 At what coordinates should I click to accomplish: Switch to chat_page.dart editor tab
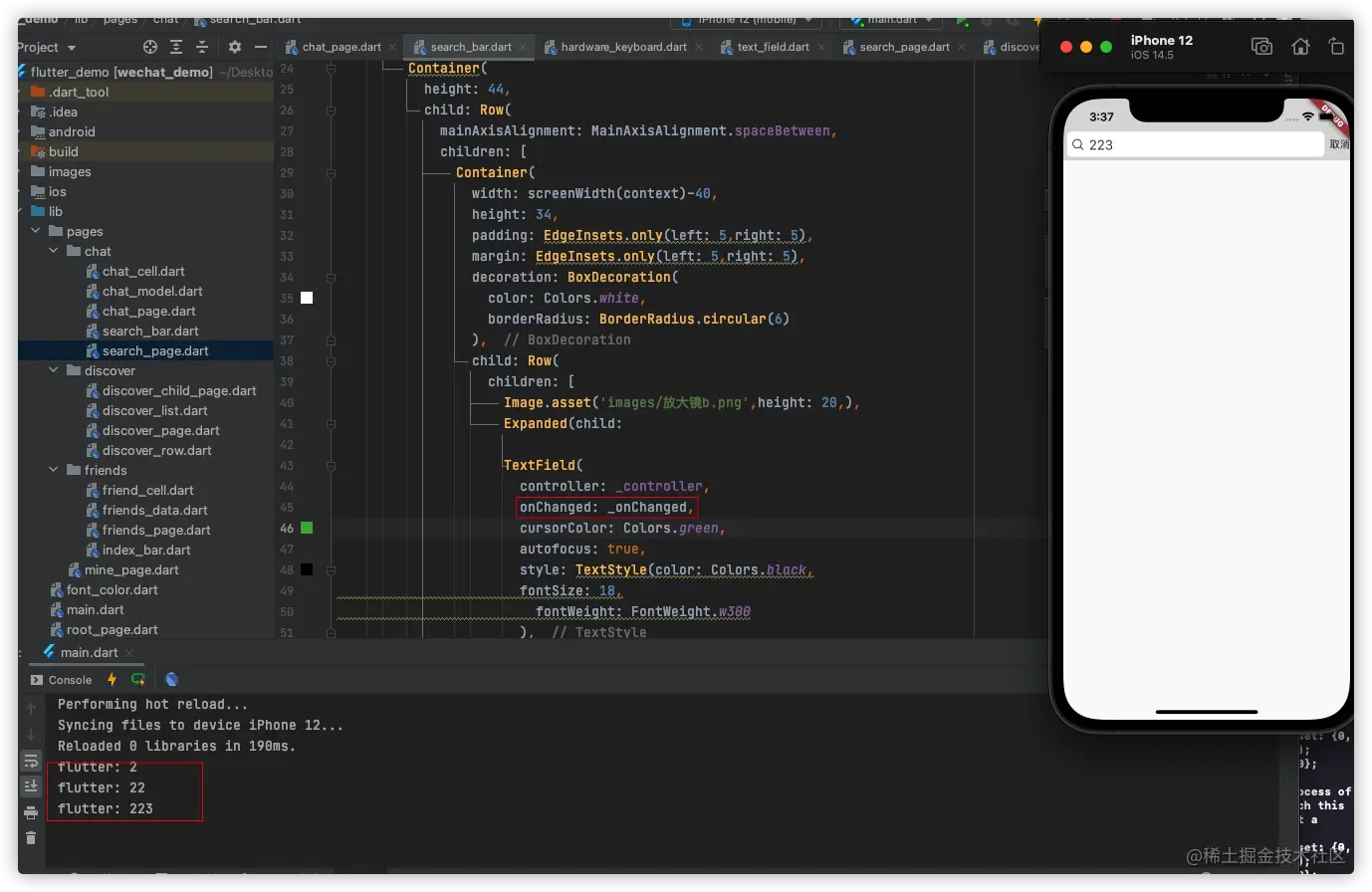point(342,47)
